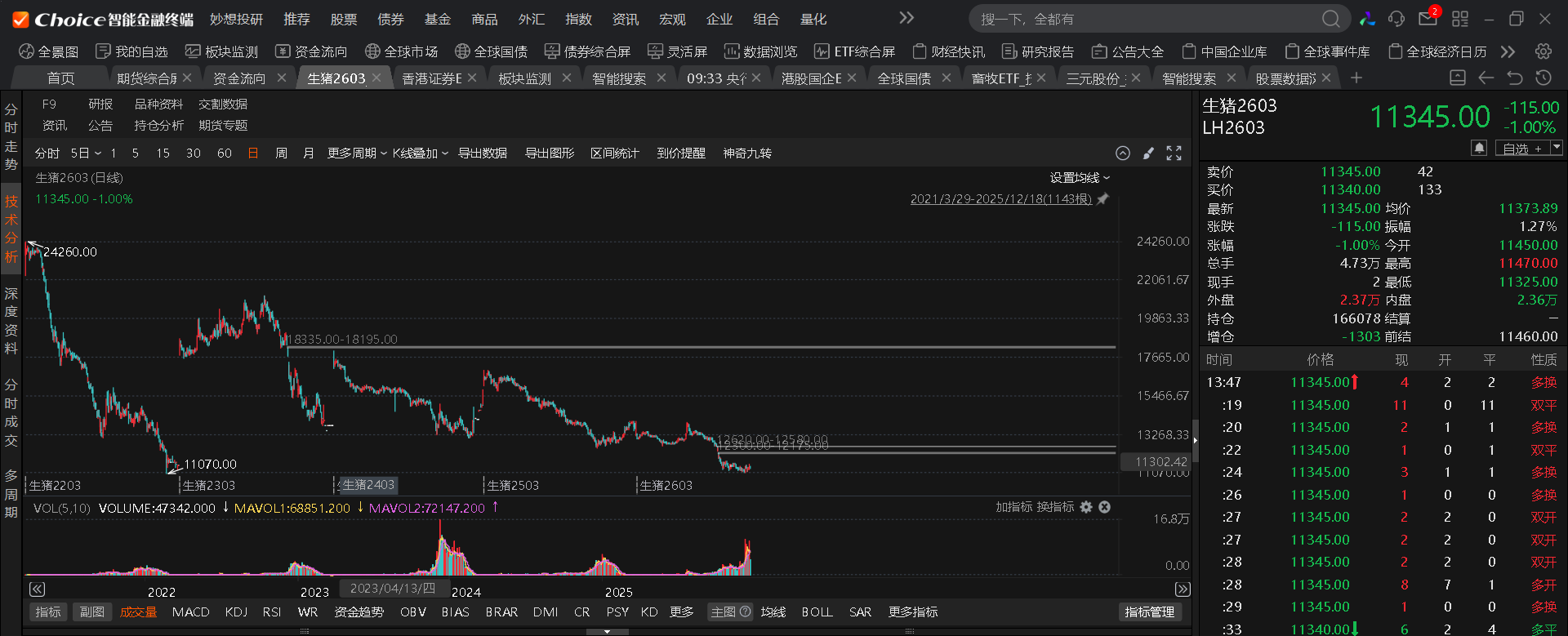Click the date range 2021/3/29-2025/12/18 link
Screen dimensions: 1568x636
point(1001,199)
